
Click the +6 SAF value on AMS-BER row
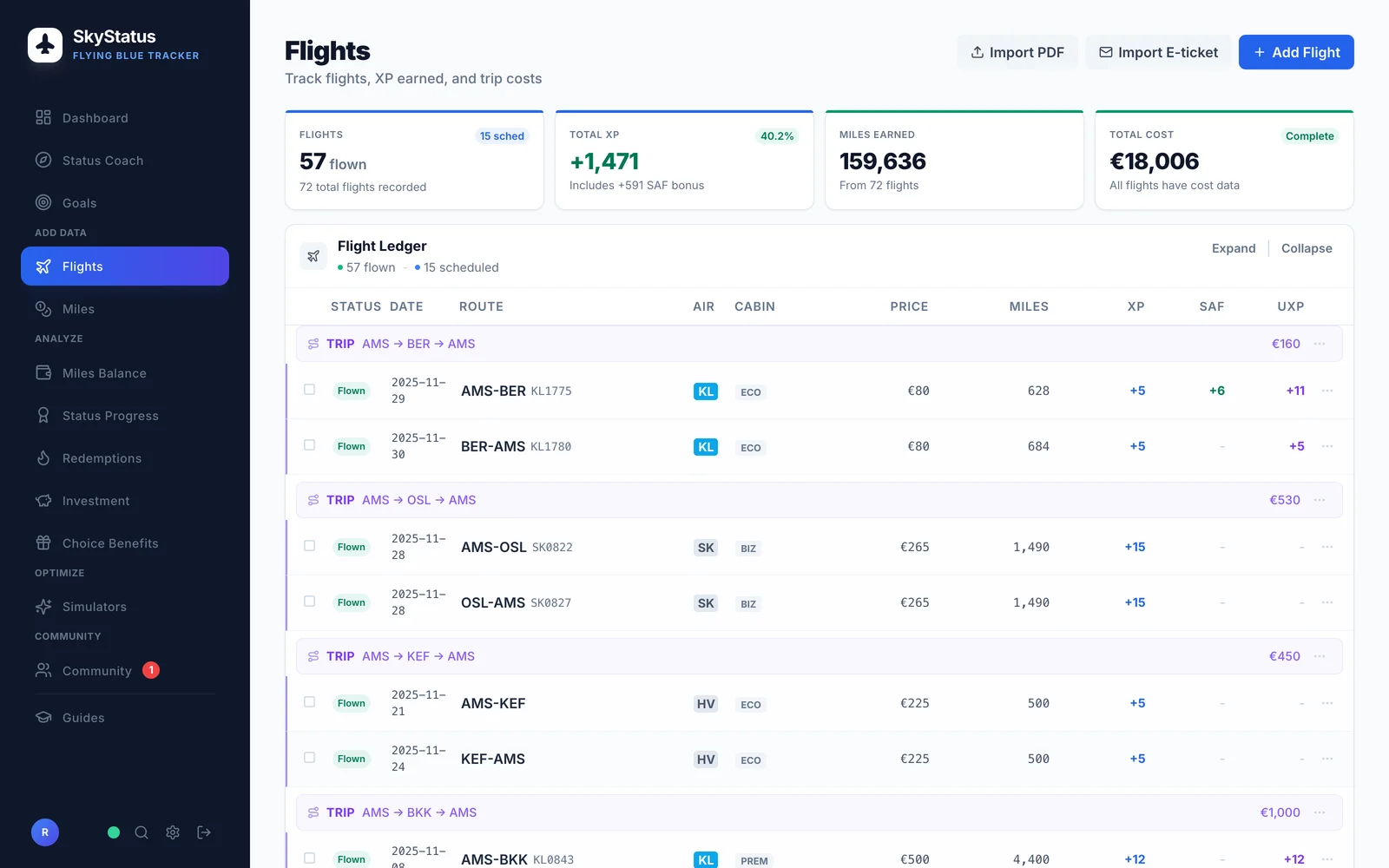coord(1217,391)
